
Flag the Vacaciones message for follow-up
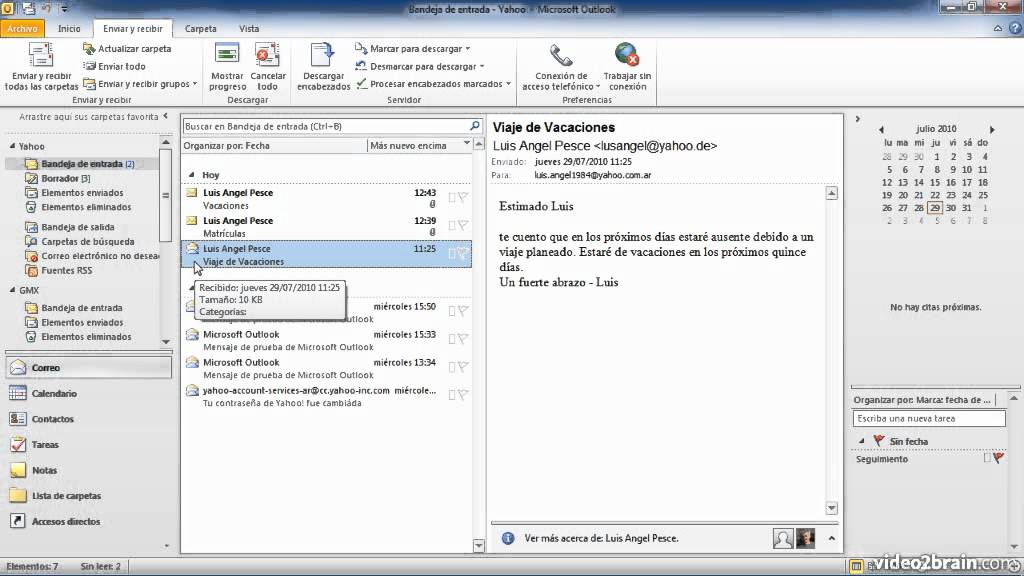(463, 197)
